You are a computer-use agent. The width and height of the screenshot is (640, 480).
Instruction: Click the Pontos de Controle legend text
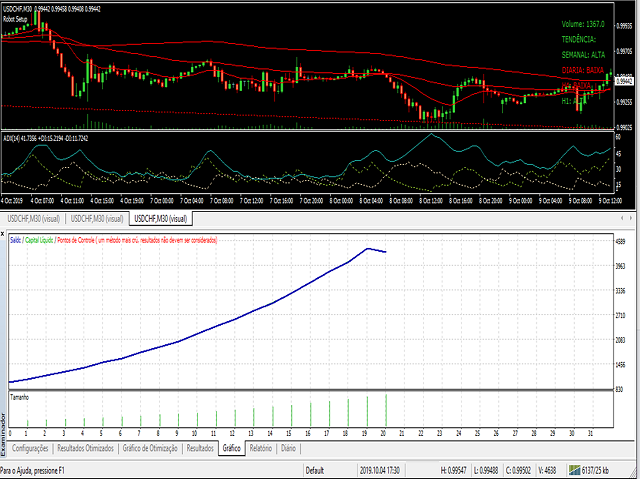[137, 240]
